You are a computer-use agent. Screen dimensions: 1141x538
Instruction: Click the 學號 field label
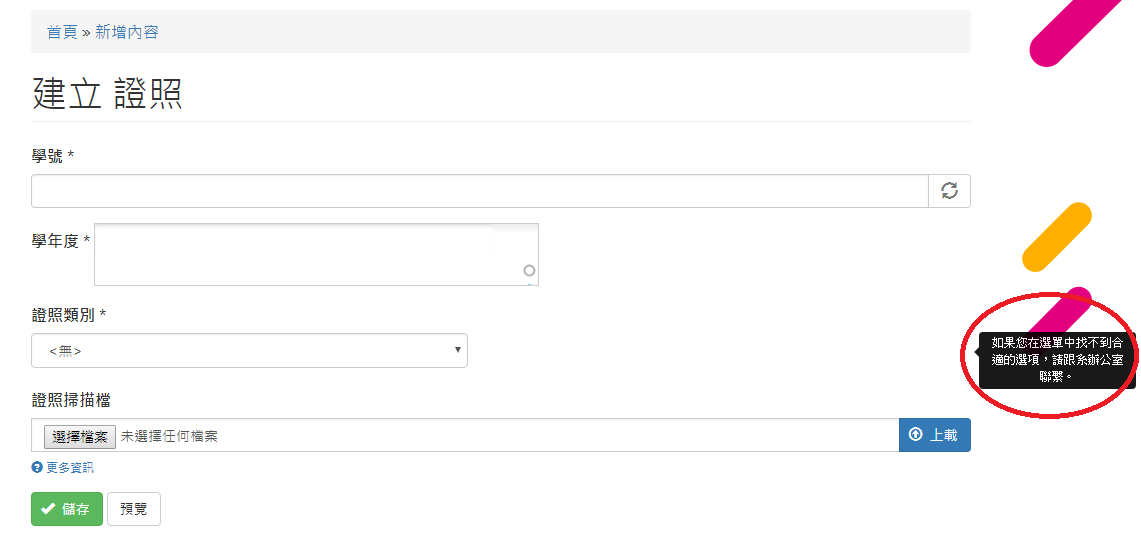coord(48,156)
